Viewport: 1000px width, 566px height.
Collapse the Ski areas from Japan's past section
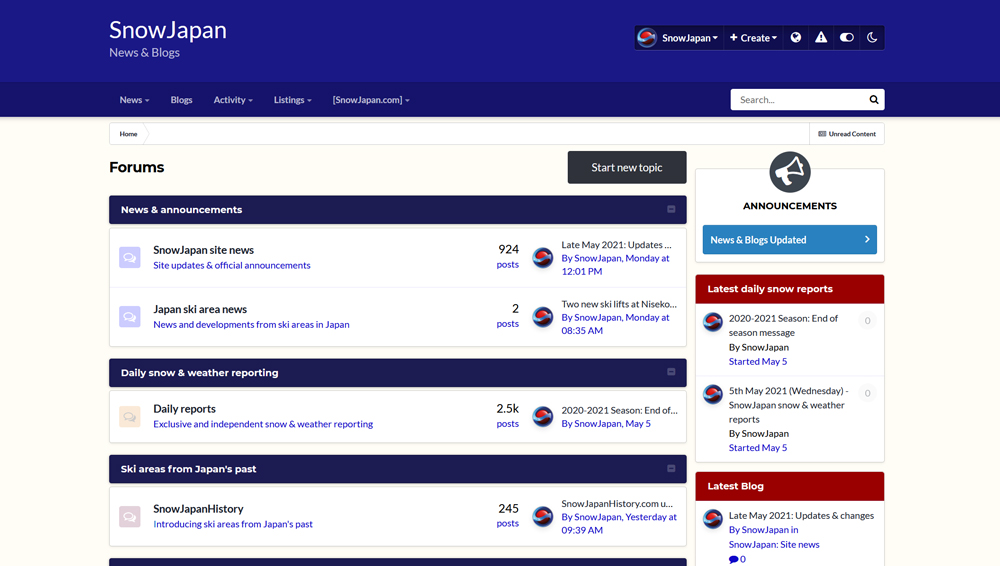click(x=671, y=469)
